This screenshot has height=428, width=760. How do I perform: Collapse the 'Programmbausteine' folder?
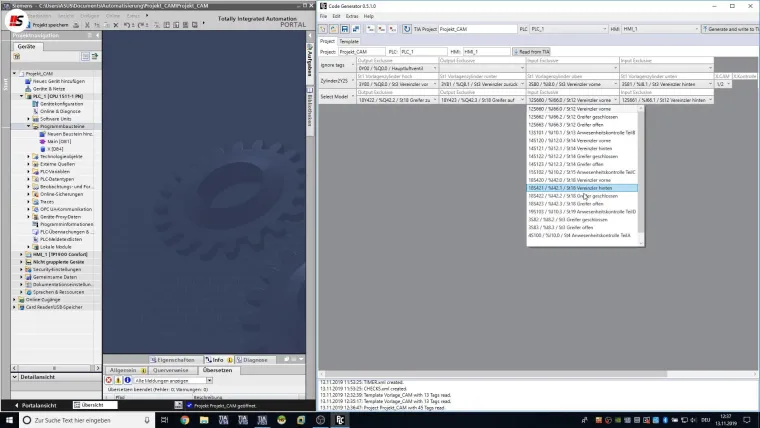coord(29,126)
